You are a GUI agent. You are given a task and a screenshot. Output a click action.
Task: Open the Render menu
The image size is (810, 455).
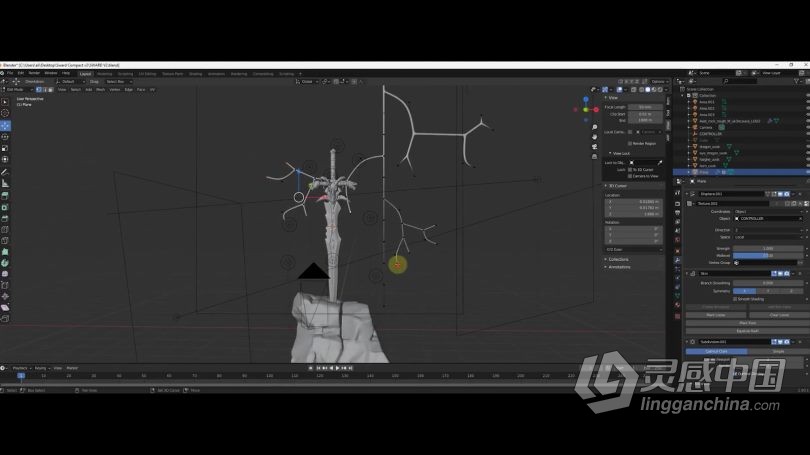pos(34,73)
